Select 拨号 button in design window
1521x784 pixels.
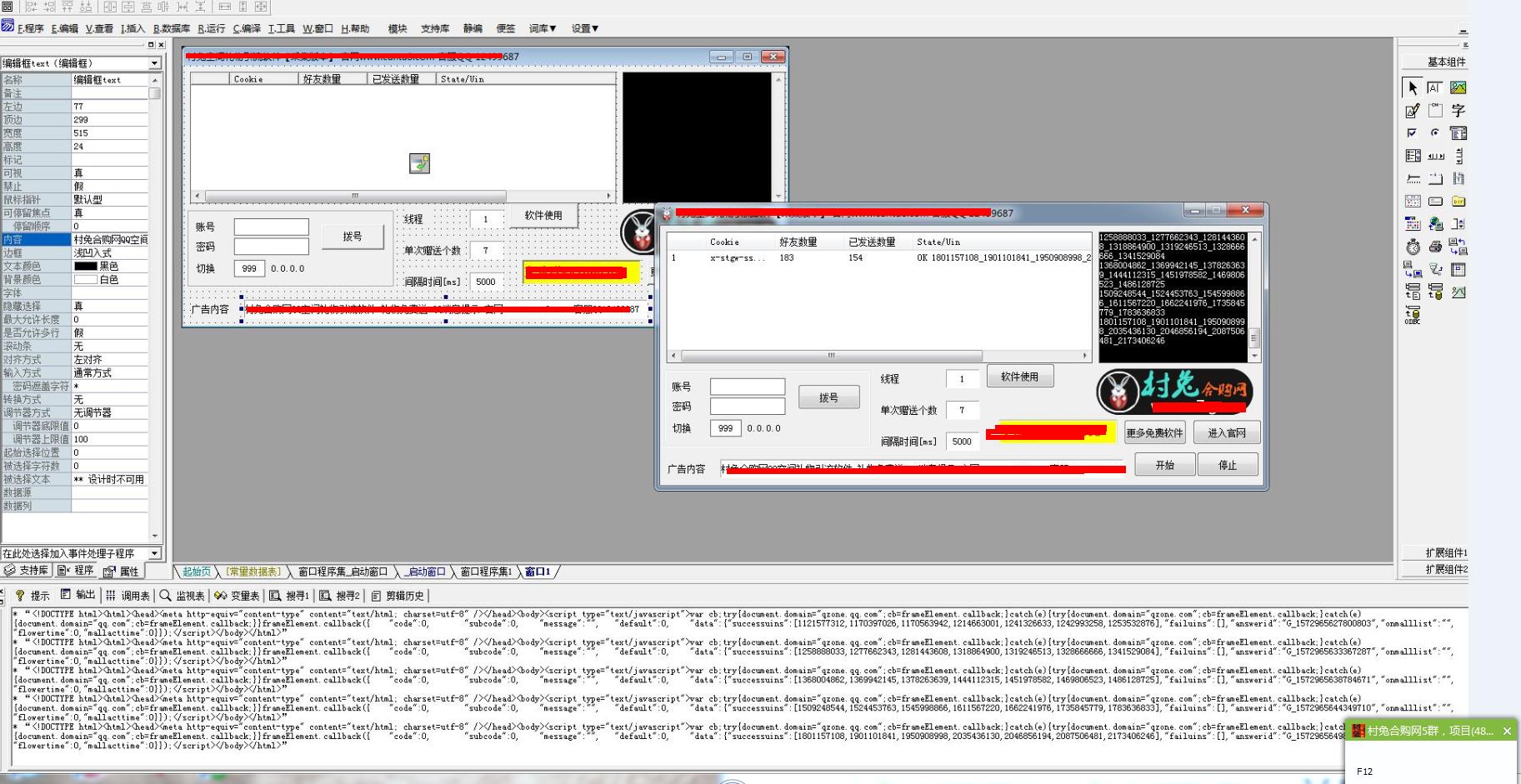tap(353, 236)
